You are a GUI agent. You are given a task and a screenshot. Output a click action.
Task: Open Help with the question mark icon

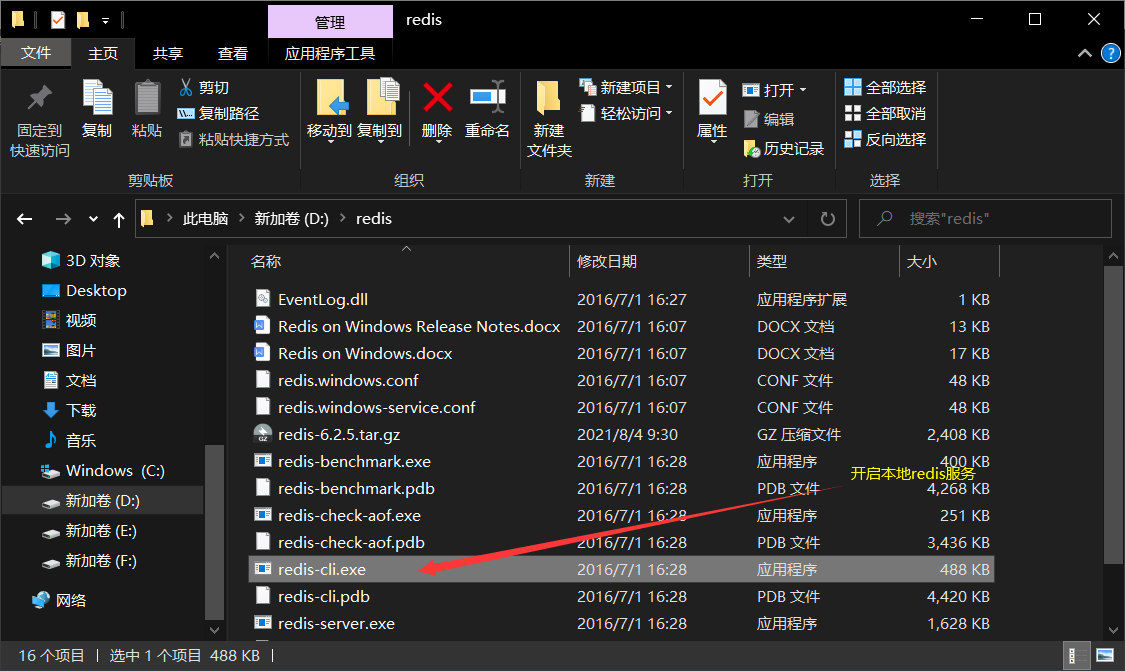point(1110,54)
